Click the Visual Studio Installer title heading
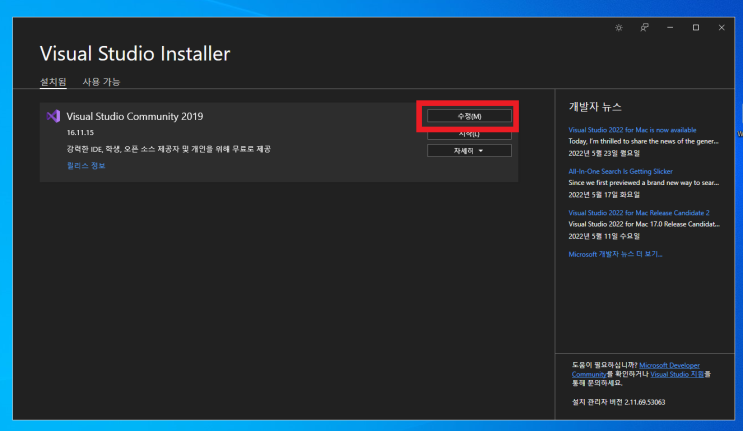Image resolution: width=743 pixels, height=431 pixels. coord(135,54)
